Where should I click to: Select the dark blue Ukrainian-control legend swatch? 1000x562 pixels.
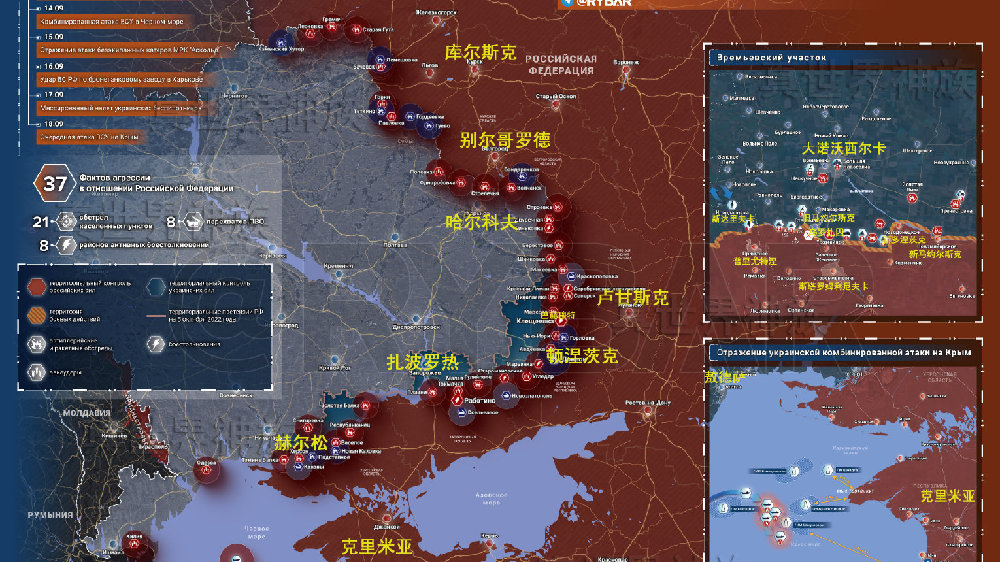[156, 286]
